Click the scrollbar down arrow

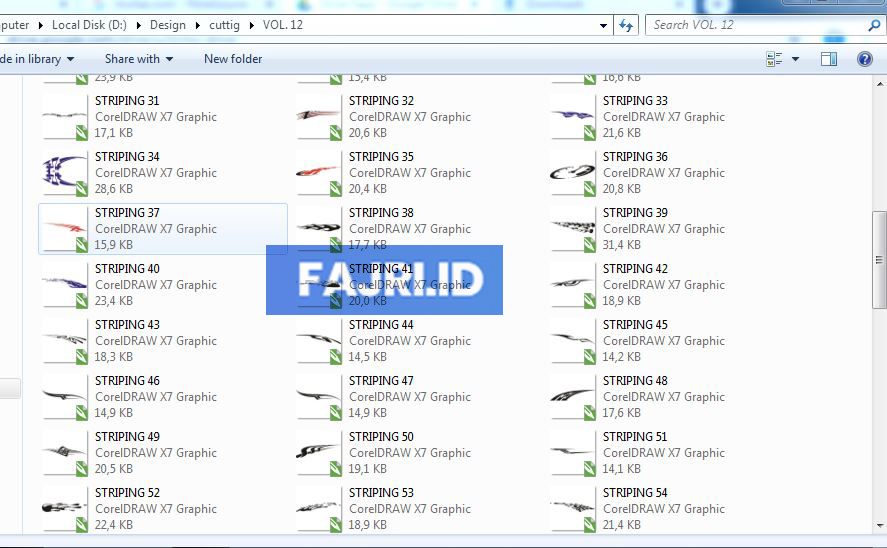[x=880, y=526]
